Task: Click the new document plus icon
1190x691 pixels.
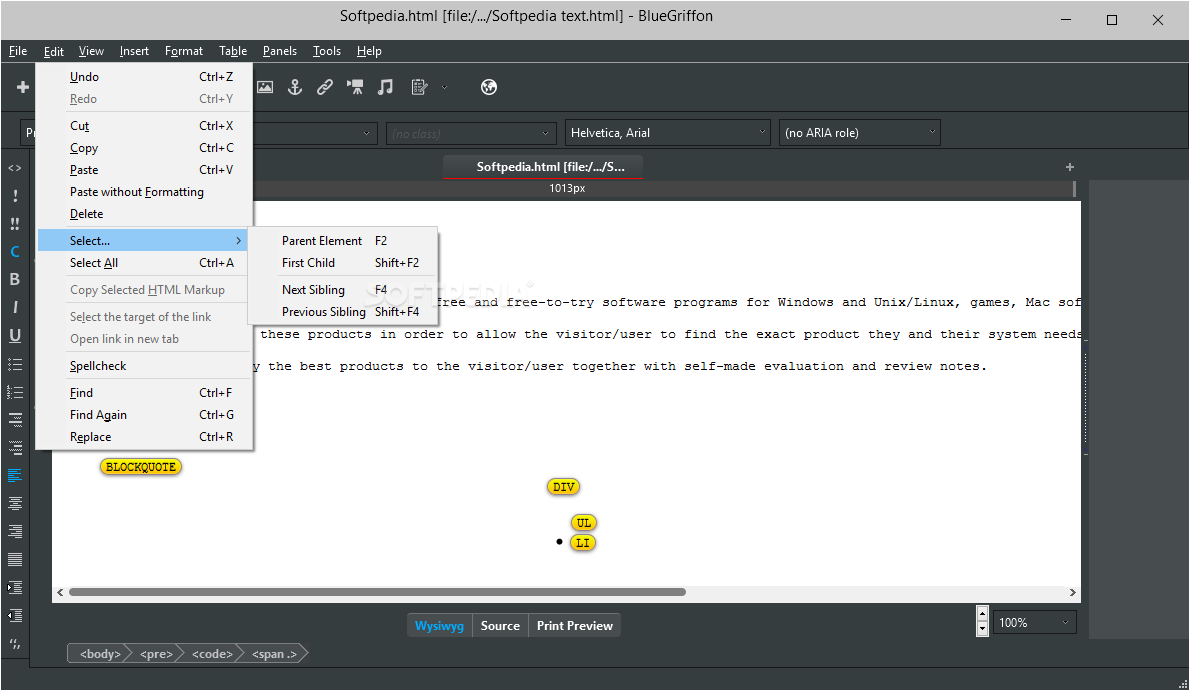Action: point(23,87)
